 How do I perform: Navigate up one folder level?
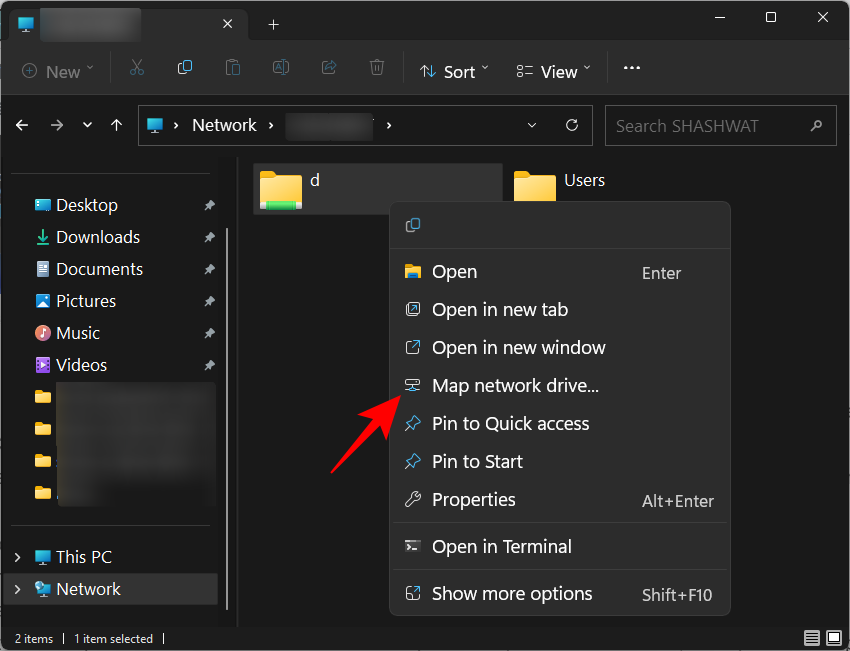pyautogui.click(x=115, y=125)
